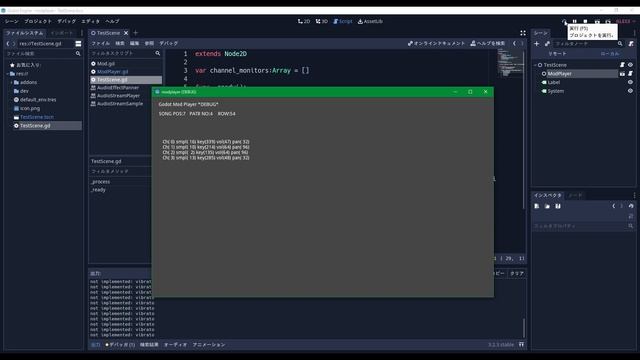Switch scene tree to Local (ローカル)
The height and width of the screenshot is (360, 640).
click(x=610, y=54)
